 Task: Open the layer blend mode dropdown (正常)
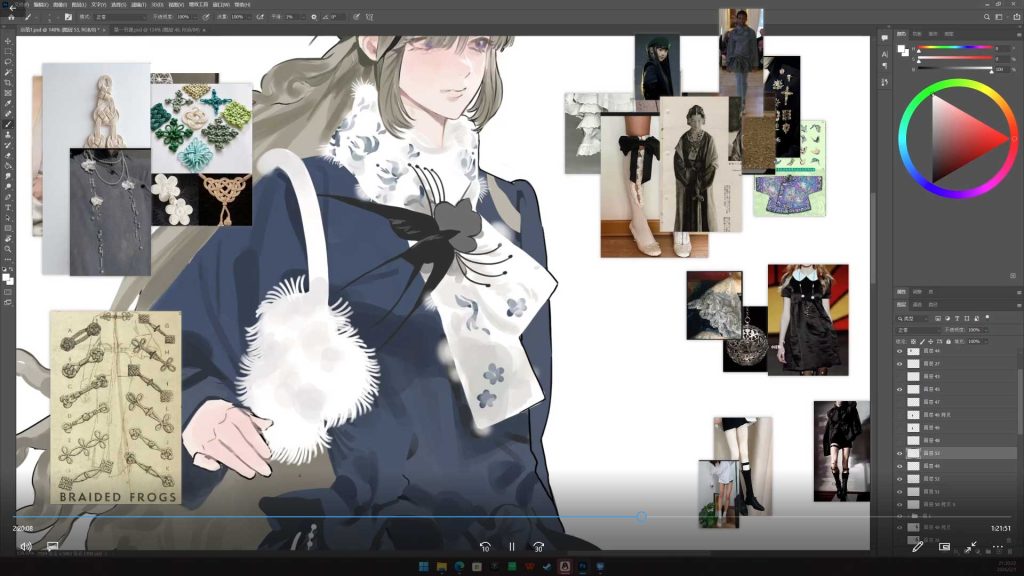tap(916, 329)
